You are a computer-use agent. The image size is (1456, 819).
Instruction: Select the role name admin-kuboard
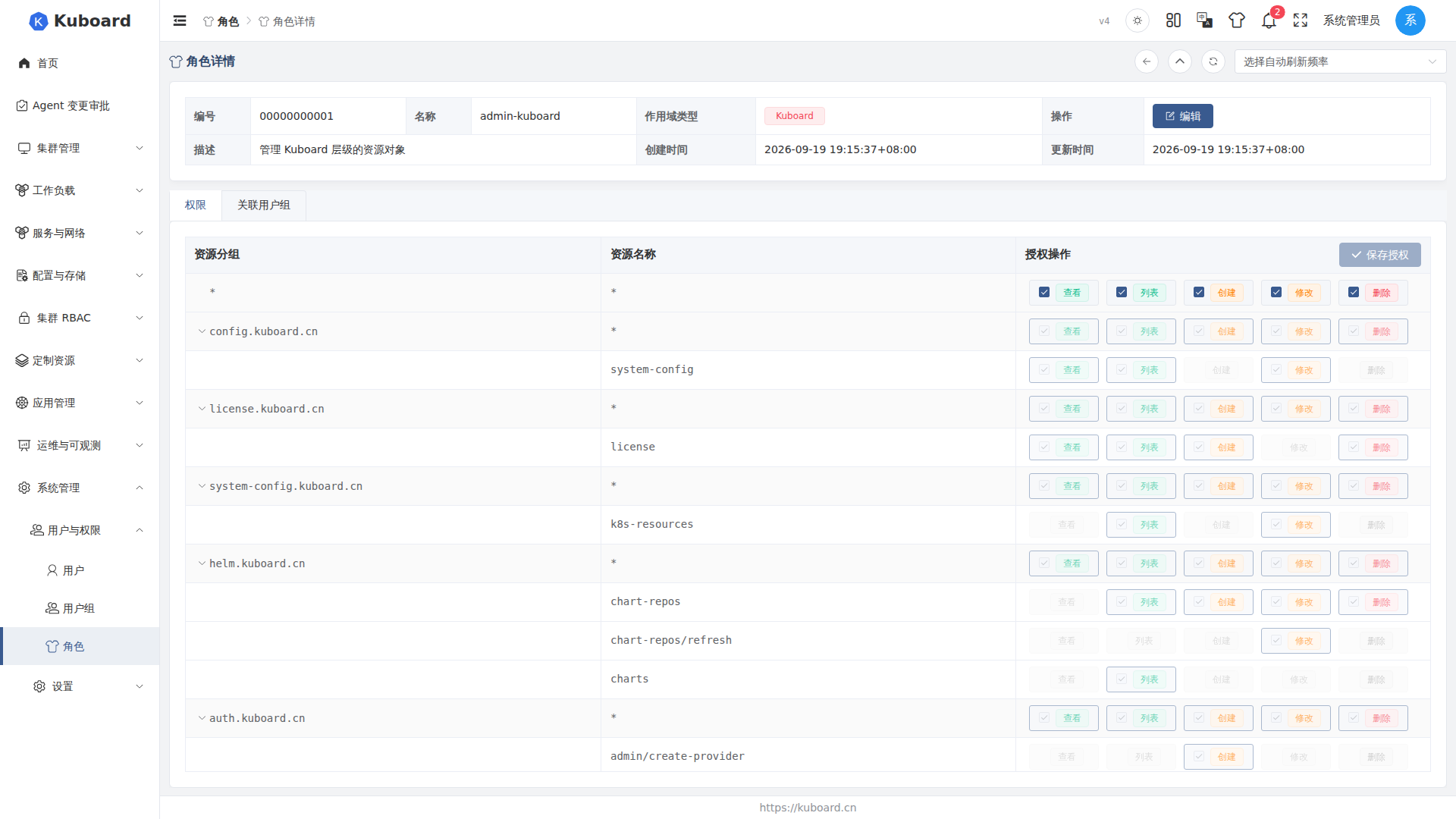(520, 116)
